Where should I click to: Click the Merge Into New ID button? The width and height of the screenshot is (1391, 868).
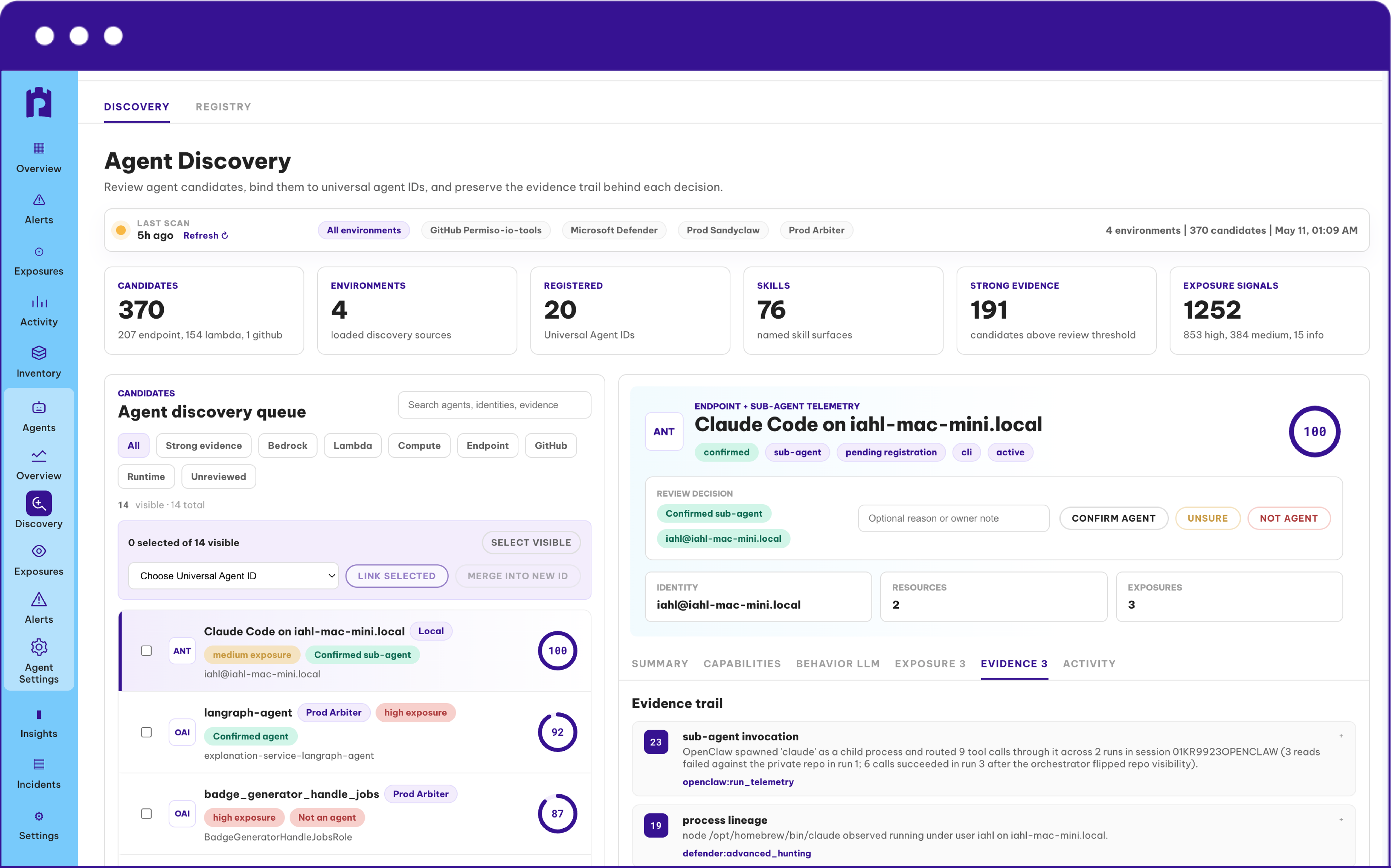(518, 576)
